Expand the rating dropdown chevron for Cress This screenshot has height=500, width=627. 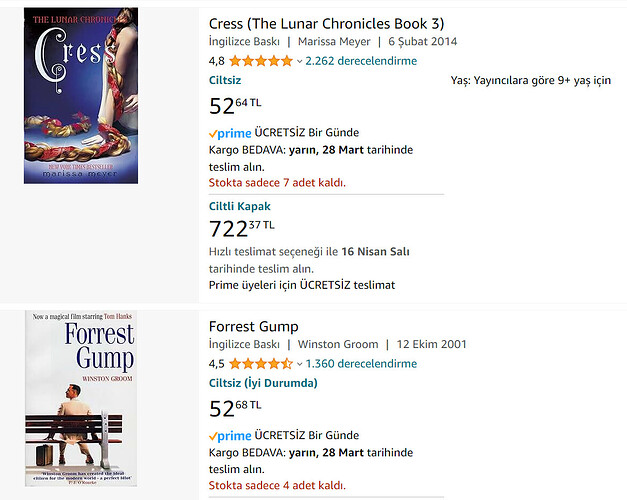[299, 61]
